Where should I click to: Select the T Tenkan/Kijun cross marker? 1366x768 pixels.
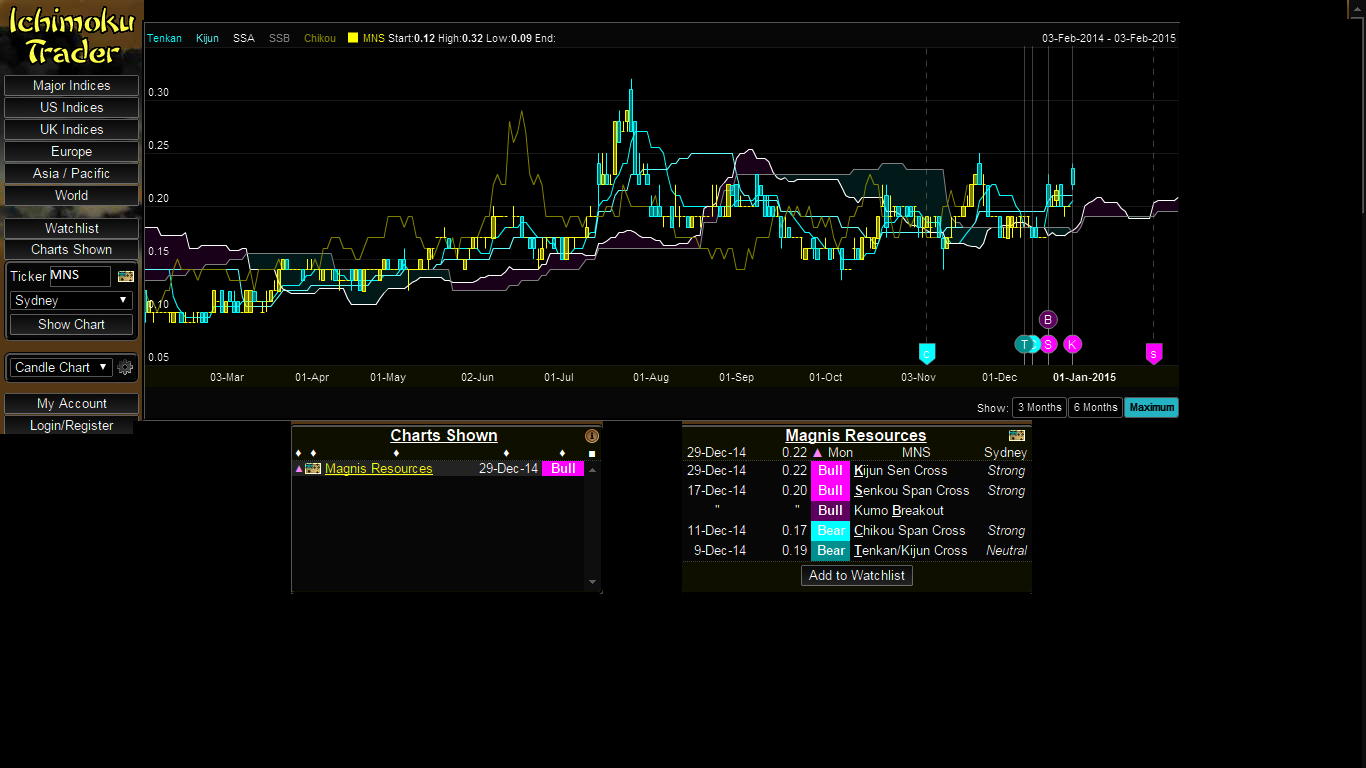pyautogui.click(x=1024, y=344)
